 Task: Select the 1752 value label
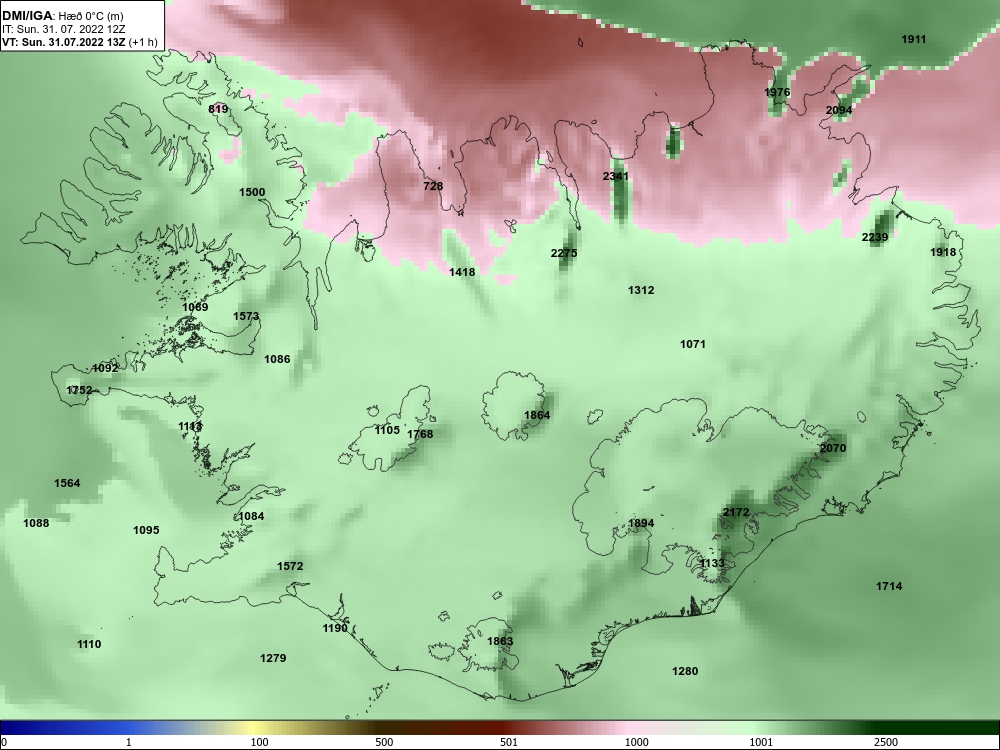[x=79, y=390]
